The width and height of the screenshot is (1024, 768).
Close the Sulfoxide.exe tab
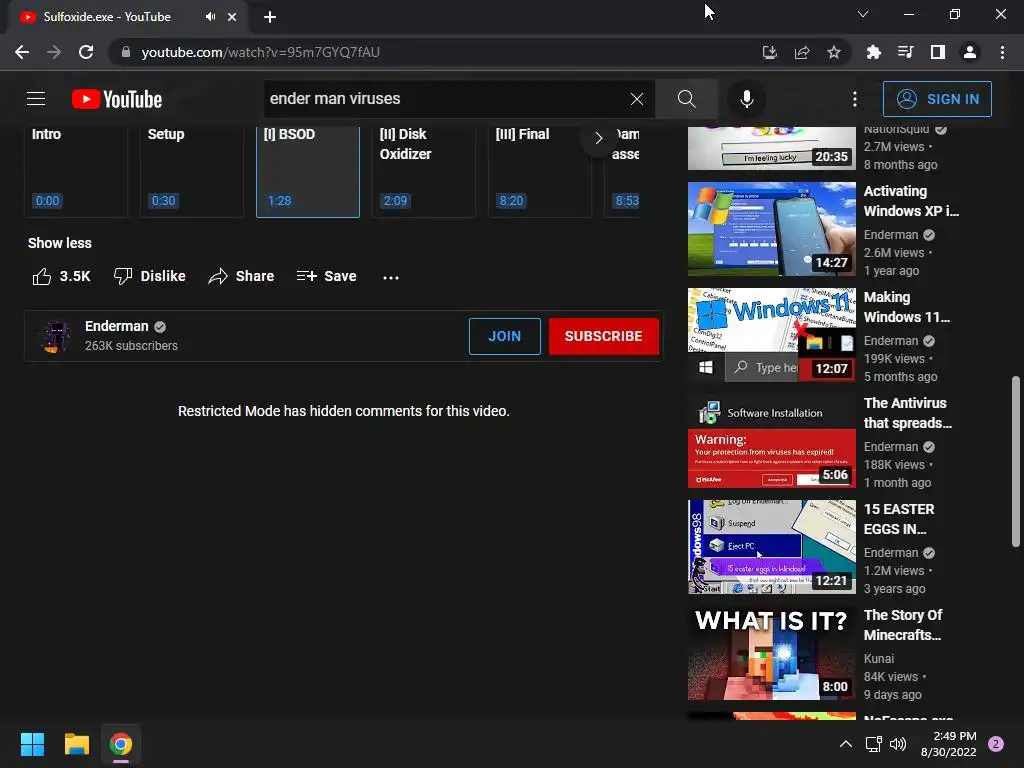(232, 17)
